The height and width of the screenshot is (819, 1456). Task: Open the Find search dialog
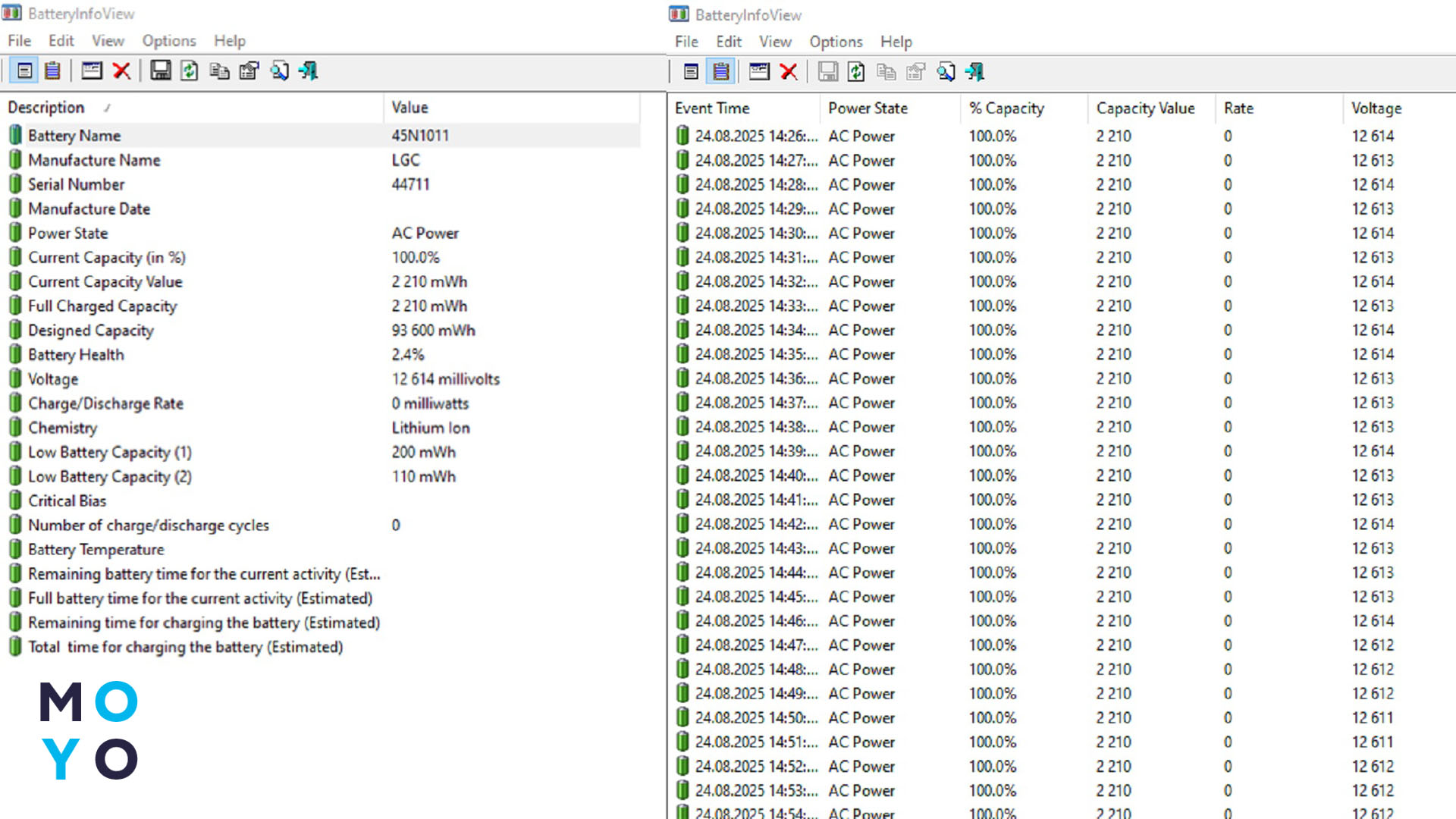point(281,71)
